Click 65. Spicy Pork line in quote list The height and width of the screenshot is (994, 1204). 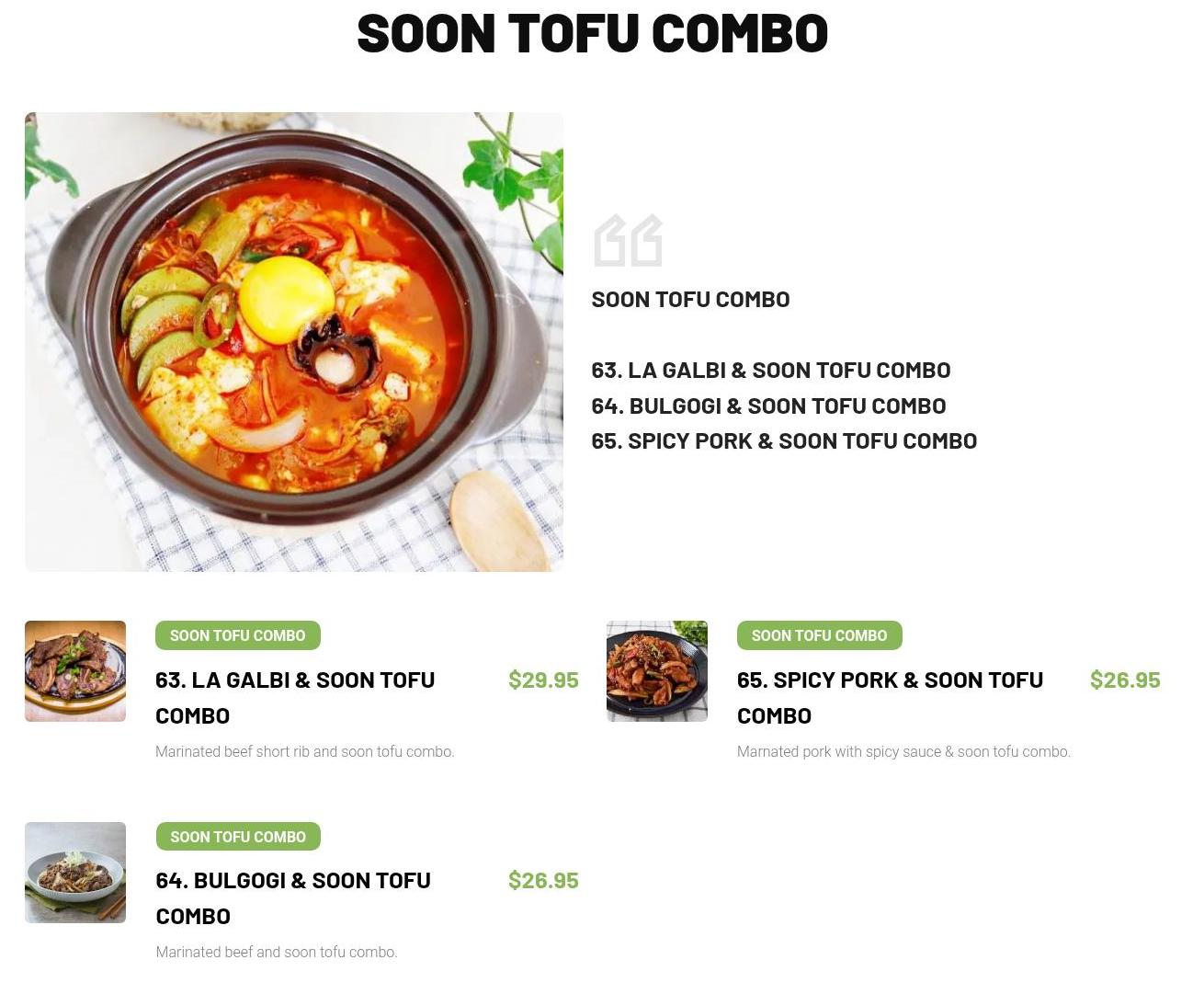[784, 441]
